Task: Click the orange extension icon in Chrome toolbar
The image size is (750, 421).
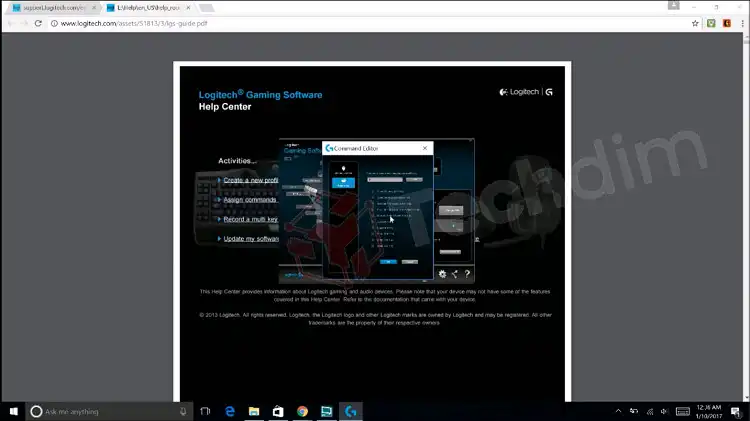Action: tap(727, 23)
